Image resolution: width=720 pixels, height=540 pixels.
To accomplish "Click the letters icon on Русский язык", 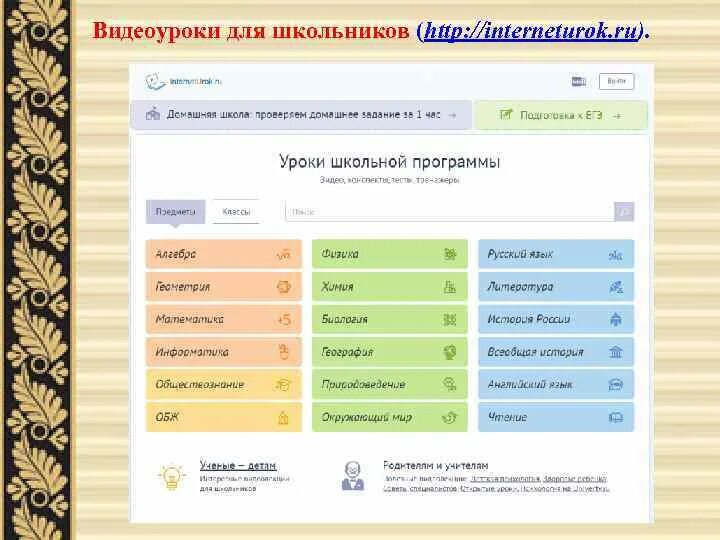I will coord(616,255).
